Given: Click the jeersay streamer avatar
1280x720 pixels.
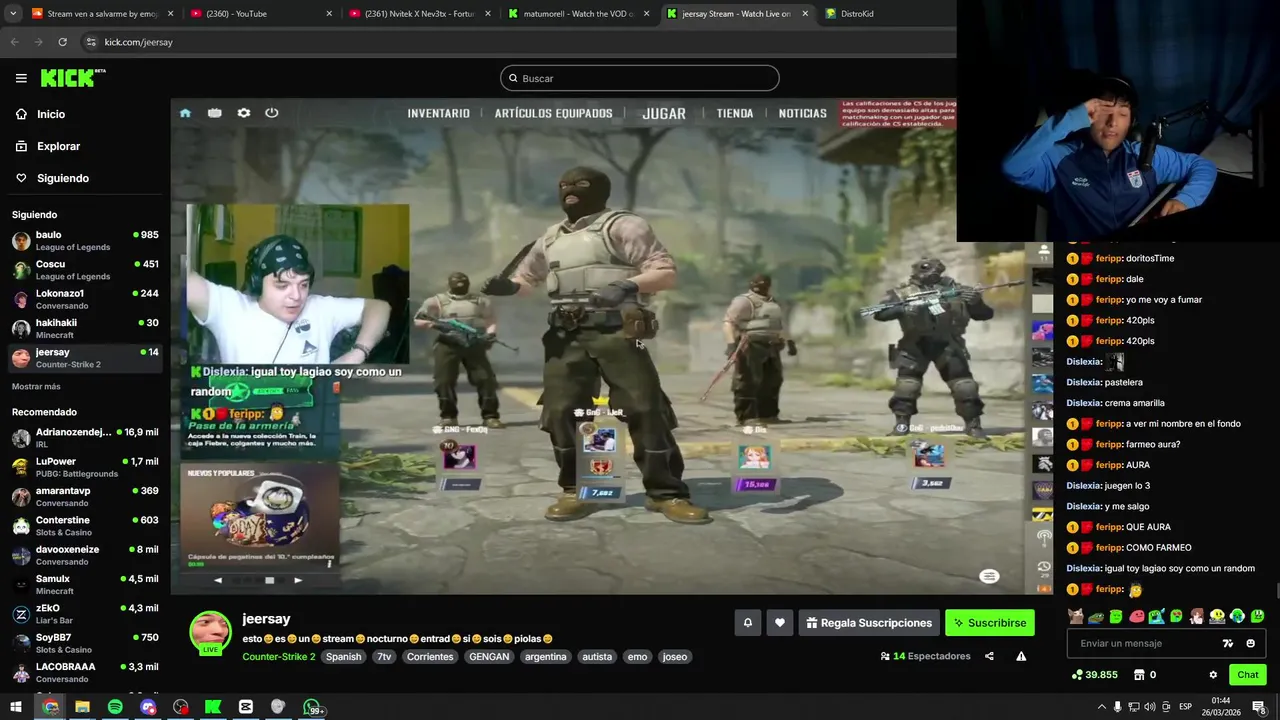Looking at the screenshot, I should point(210,632).
